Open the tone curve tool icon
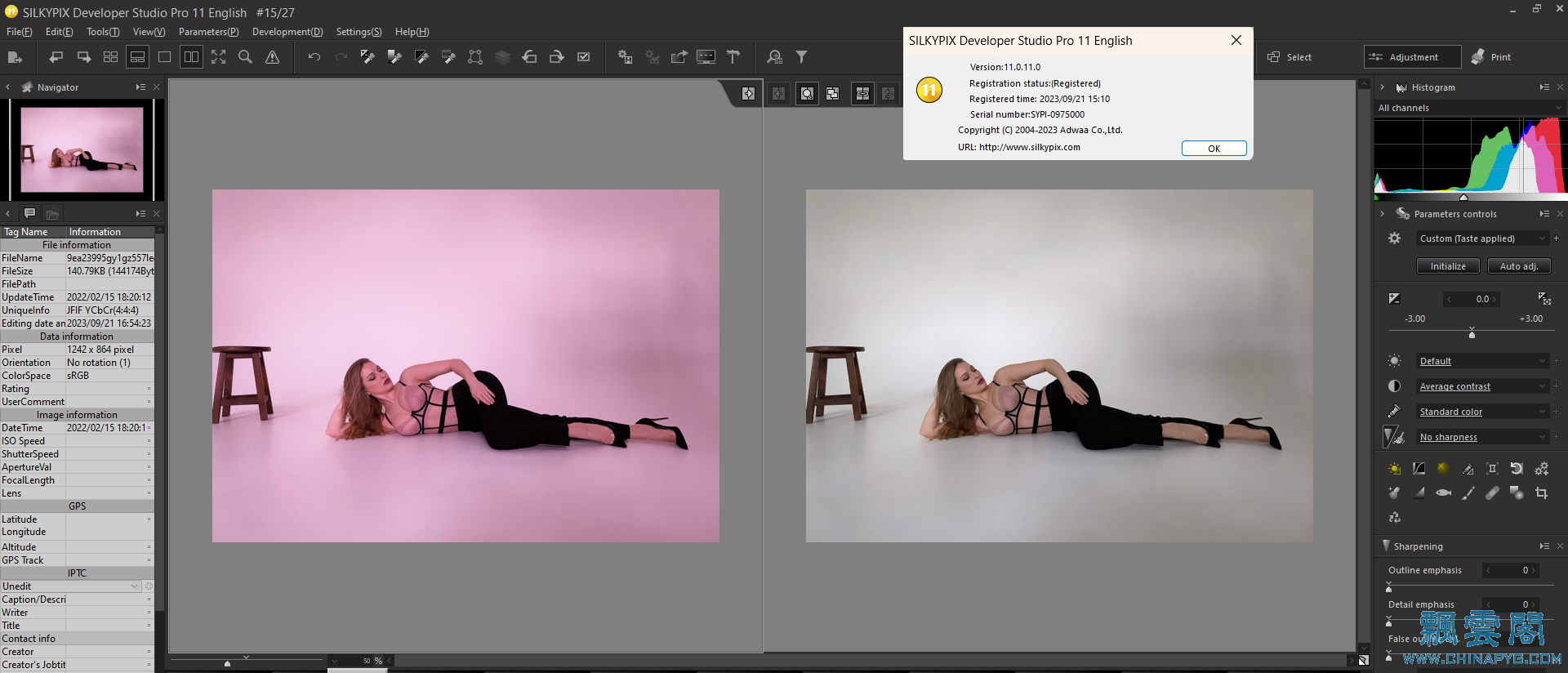The height and width of the screenshot is (673, 1568). [x=1419, y=469]
